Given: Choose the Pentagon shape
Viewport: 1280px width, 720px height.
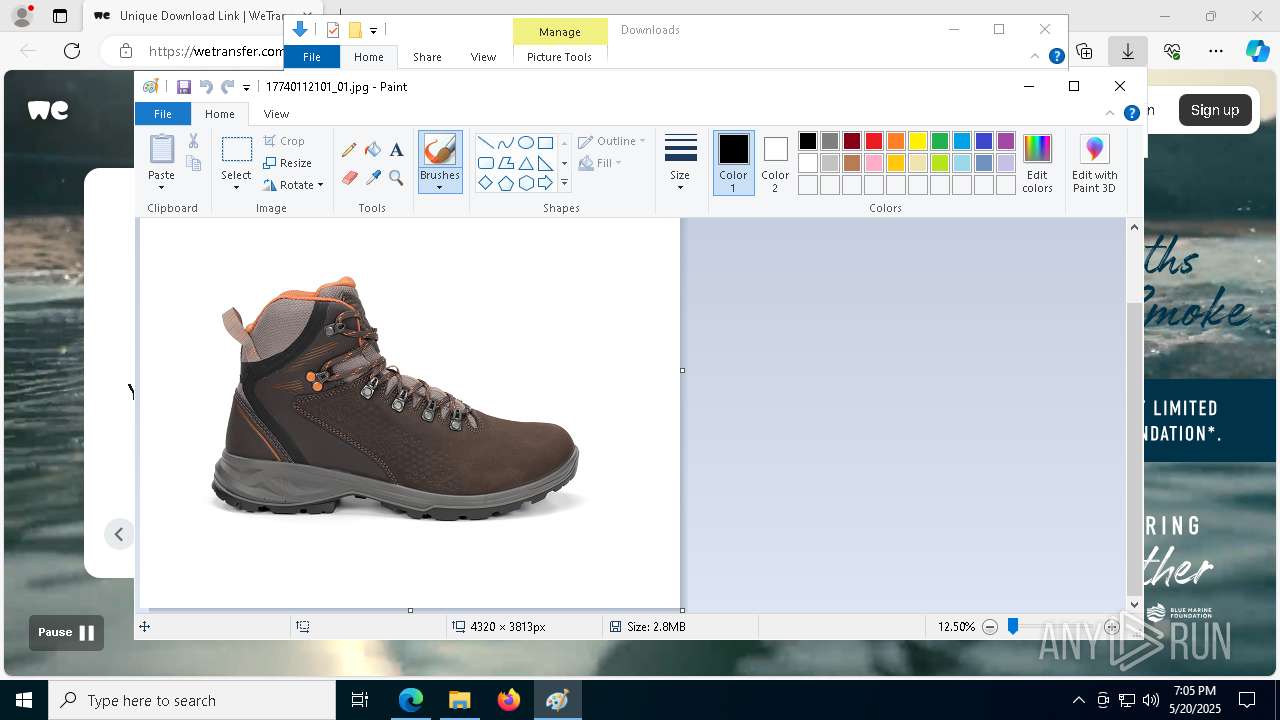Looking at the screenshot, I should [505, 183].
